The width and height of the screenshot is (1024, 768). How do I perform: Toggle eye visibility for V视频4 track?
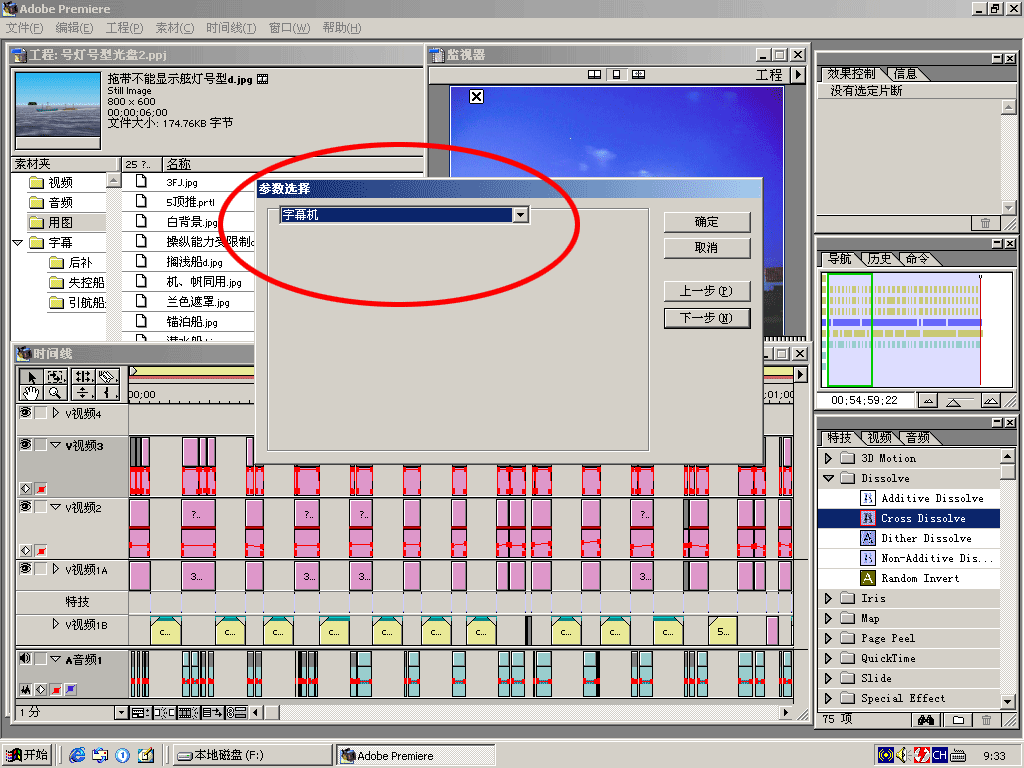coord(25,412)
